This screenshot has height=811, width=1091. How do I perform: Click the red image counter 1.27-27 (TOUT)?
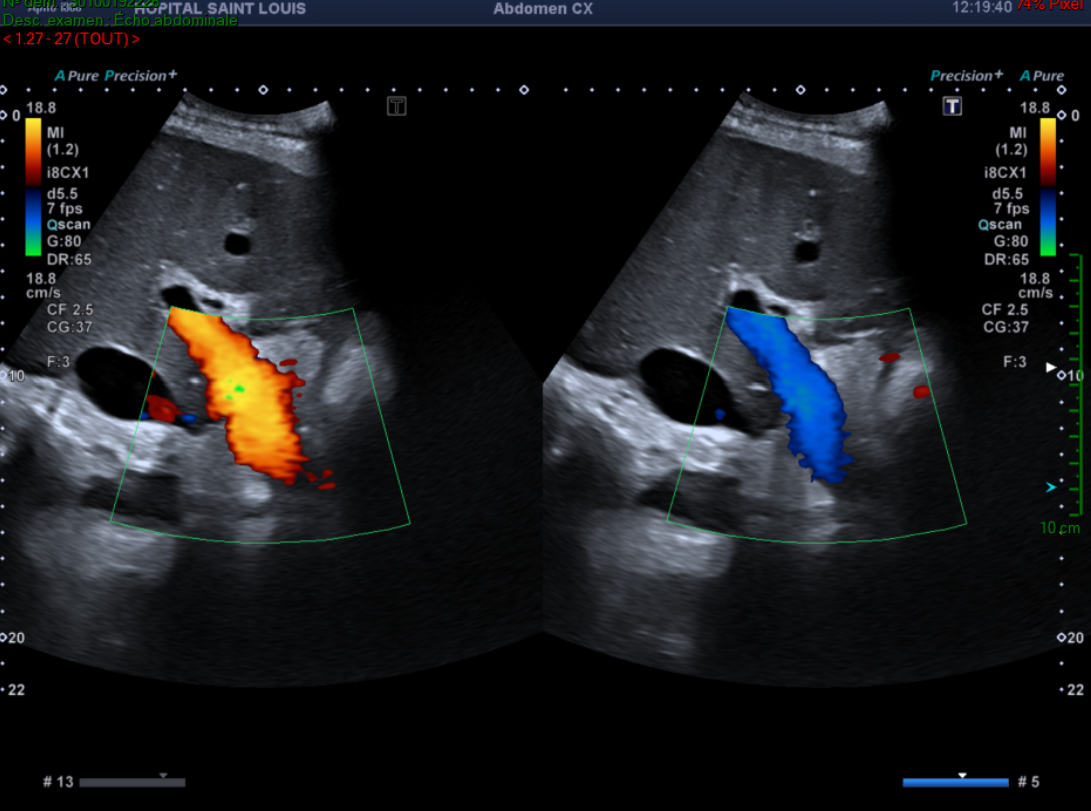[x=71, y=39]
